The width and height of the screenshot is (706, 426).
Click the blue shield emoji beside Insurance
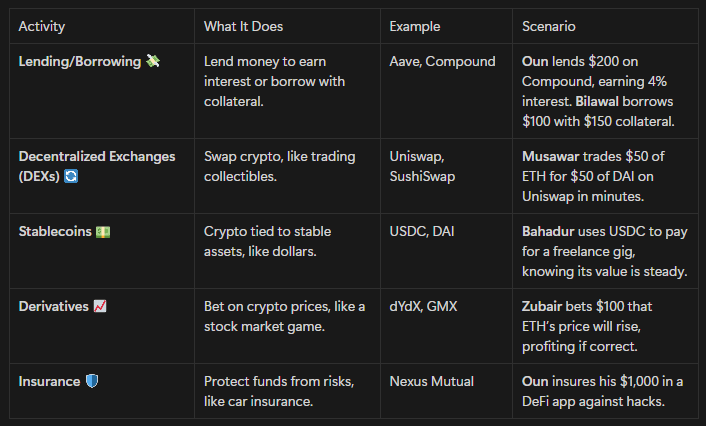(91, 381)
